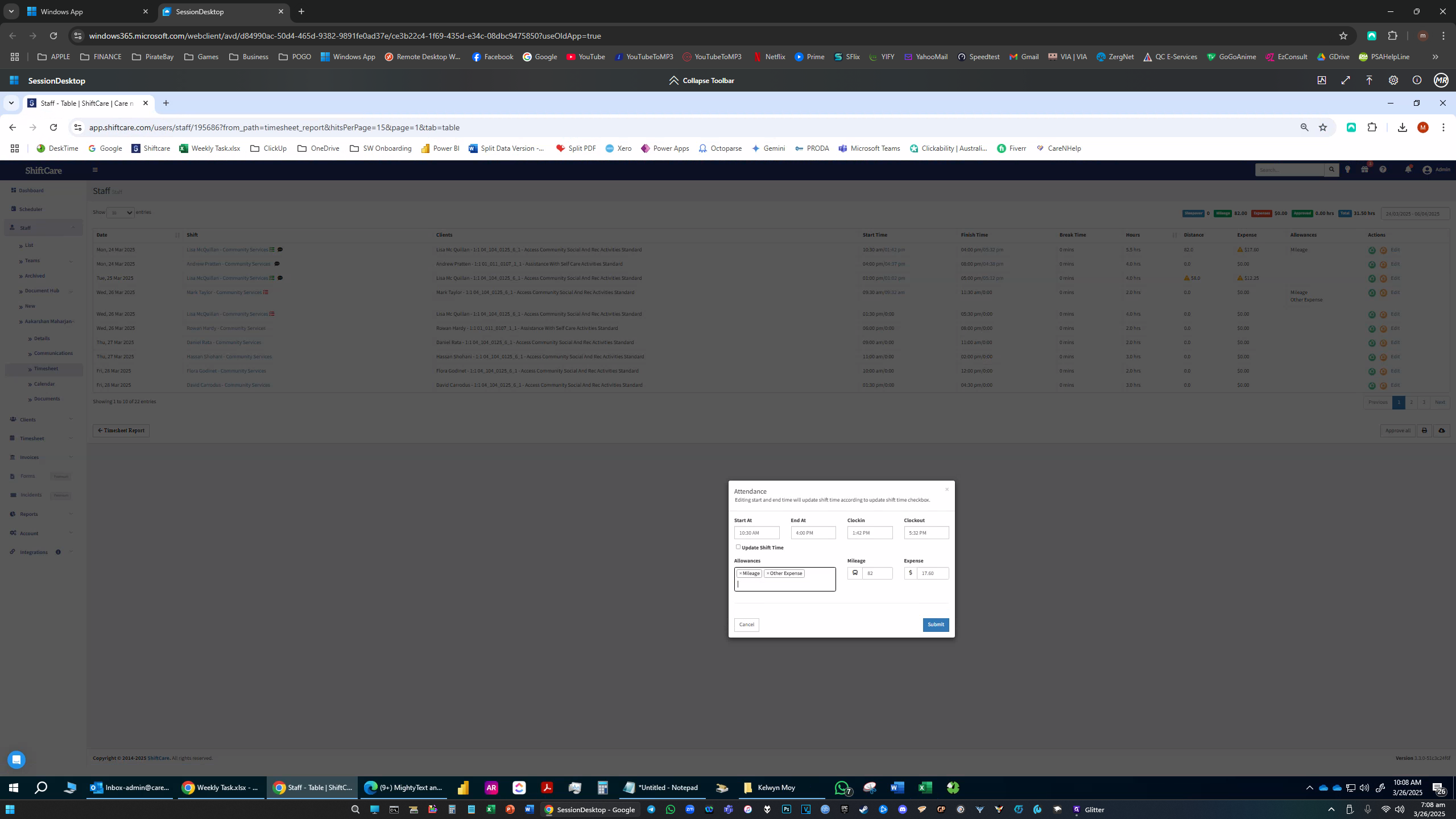Click green approve icon for Mon 24 Mar Lisa McQuillan

click(x=1372, y=250)
